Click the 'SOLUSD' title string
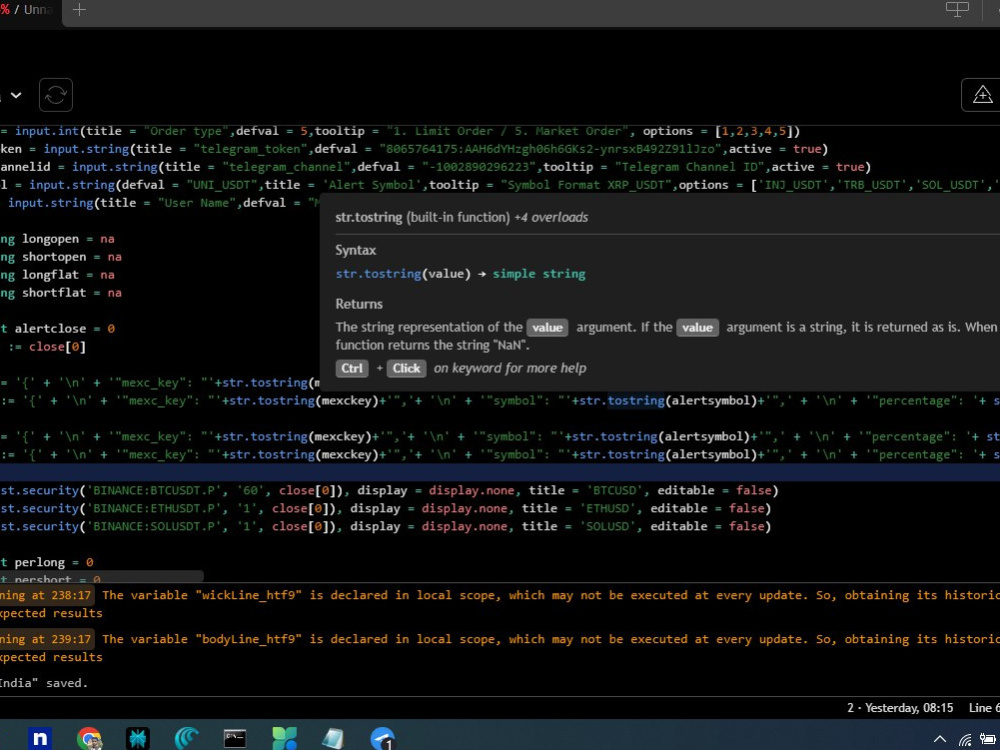1000x750 pixels. pos(608,526)
